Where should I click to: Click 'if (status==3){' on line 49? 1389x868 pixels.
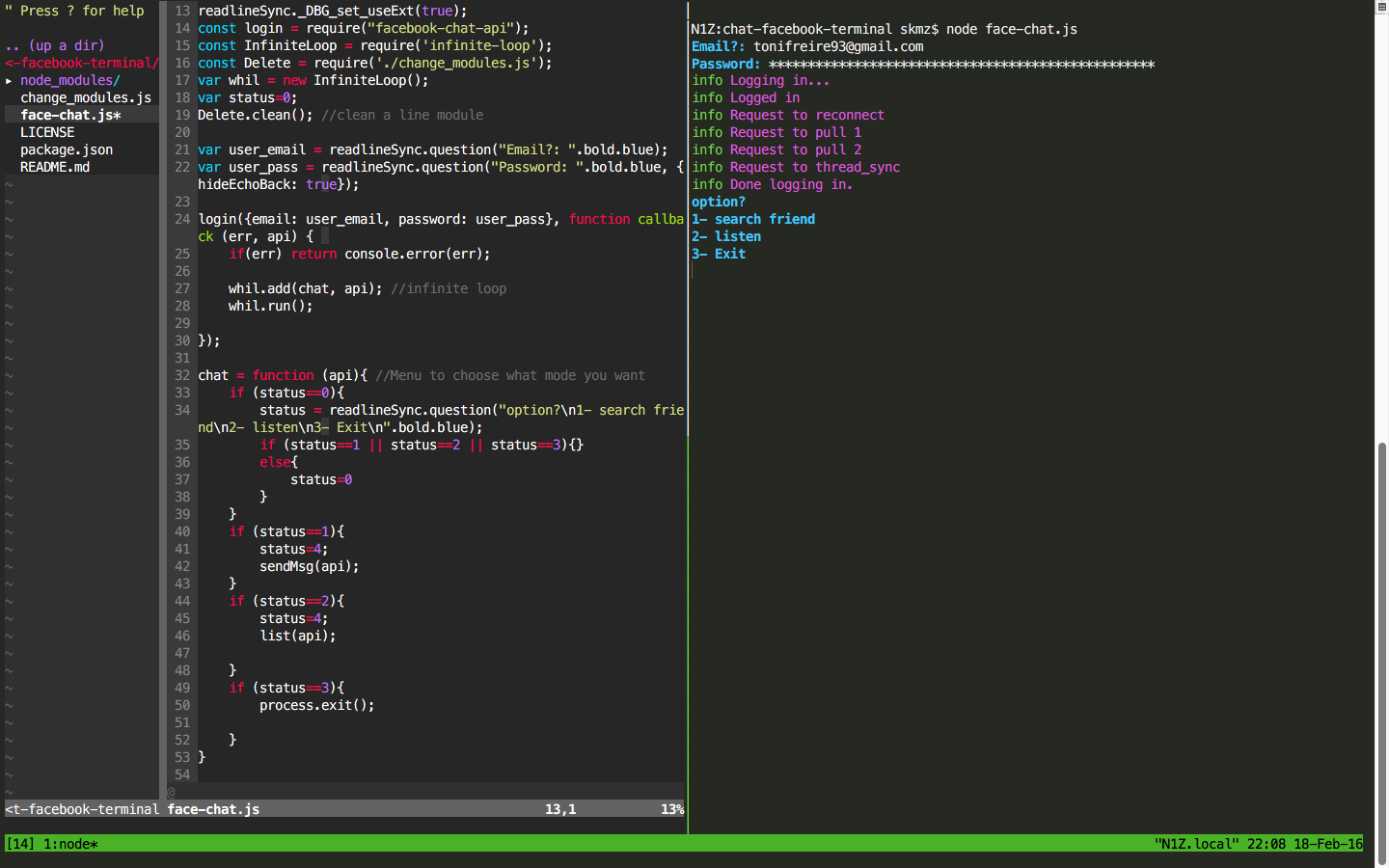click(286, 688)
